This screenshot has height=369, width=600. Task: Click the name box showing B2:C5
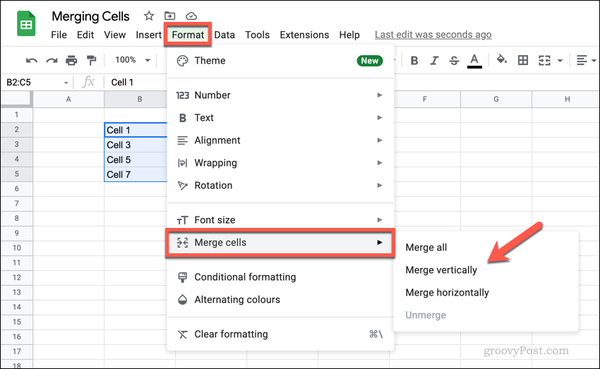(x=33, y=82)
